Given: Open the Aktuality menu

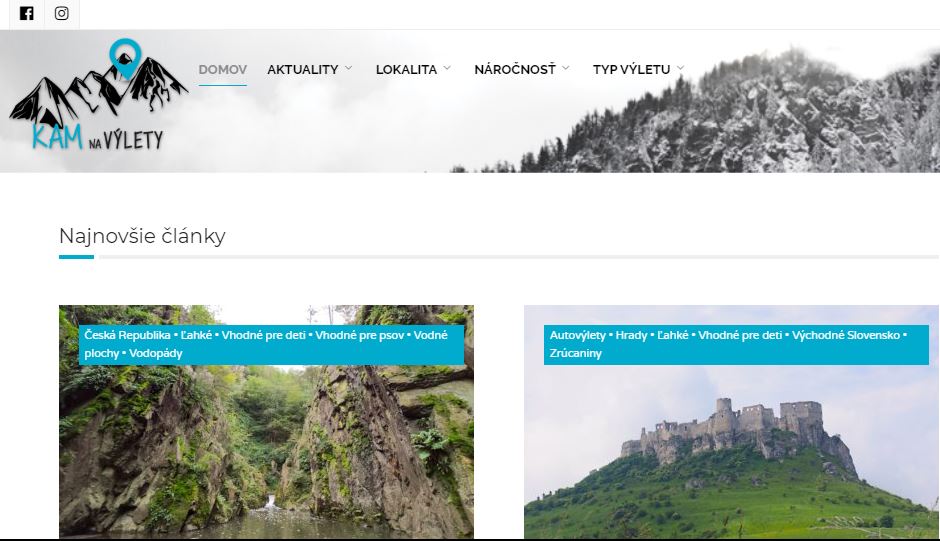Looking at the screenshot, I should 303,70.
